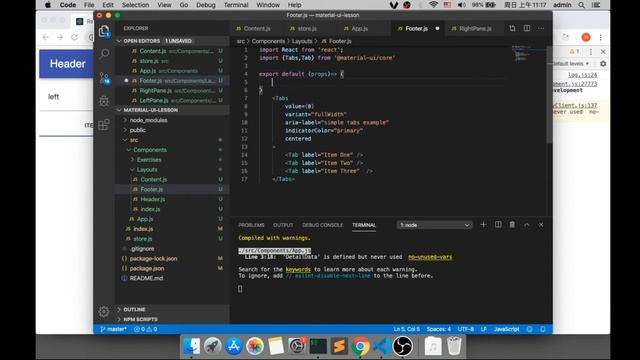The height and width of the screenshot is (360, 640).
Task: Open the DEBUG CONSOLE panel tab
Action: point(322,225)
